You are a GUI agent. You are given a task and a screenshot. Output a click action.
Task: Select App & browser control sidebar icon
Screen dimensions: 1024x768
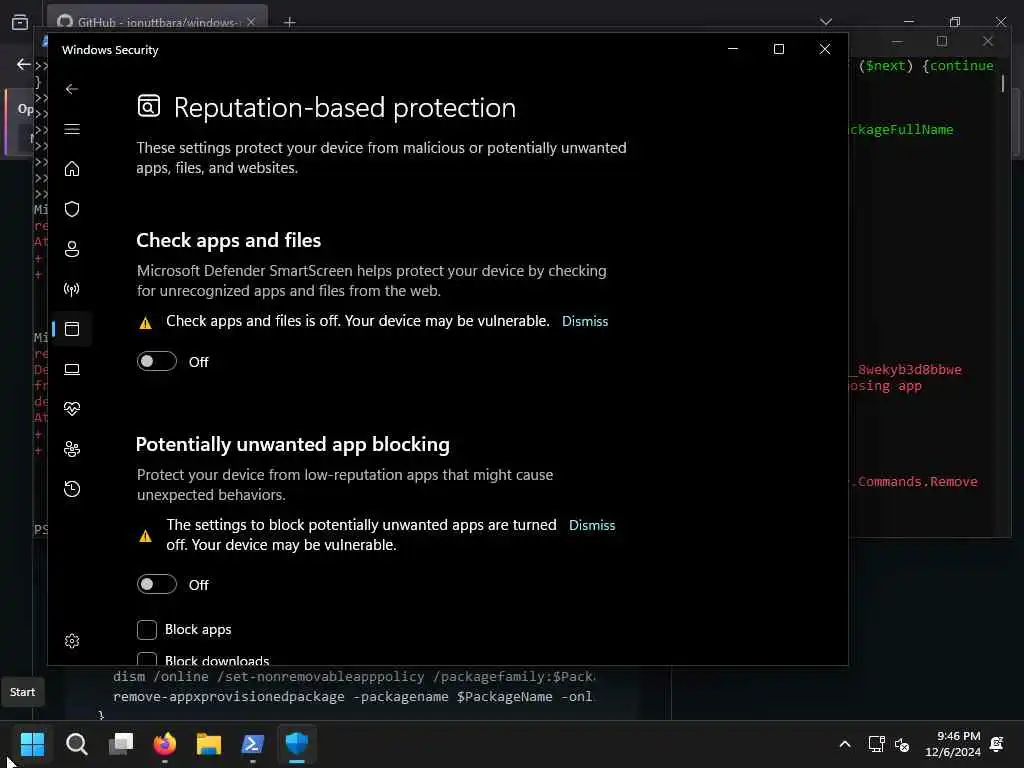click(x=72, y=329)
